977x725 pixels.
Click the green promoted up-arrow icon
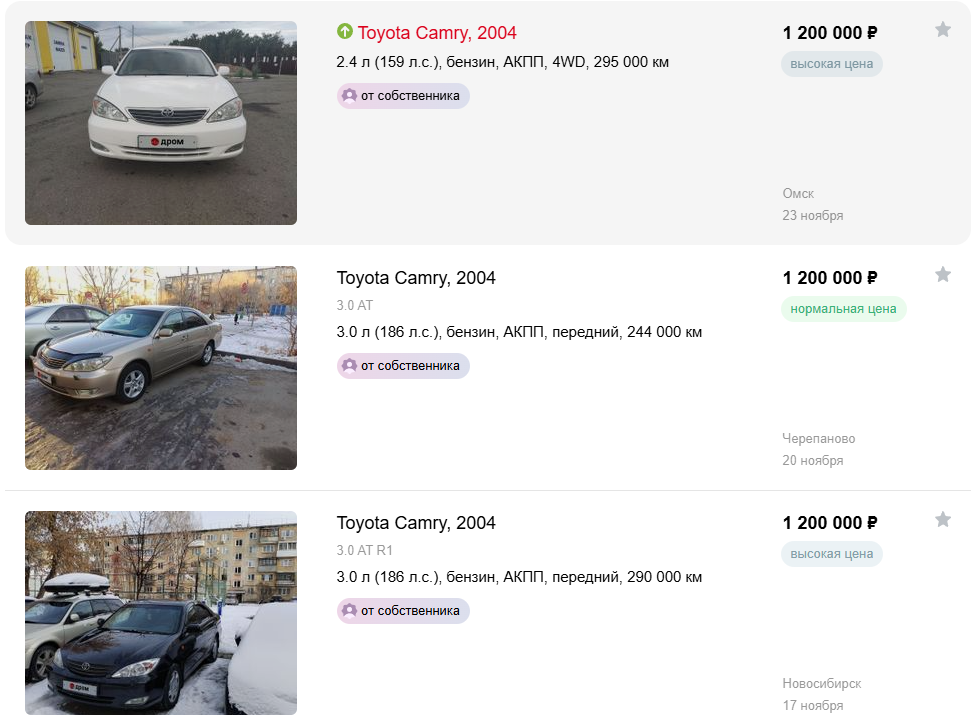tap(345, 31)
